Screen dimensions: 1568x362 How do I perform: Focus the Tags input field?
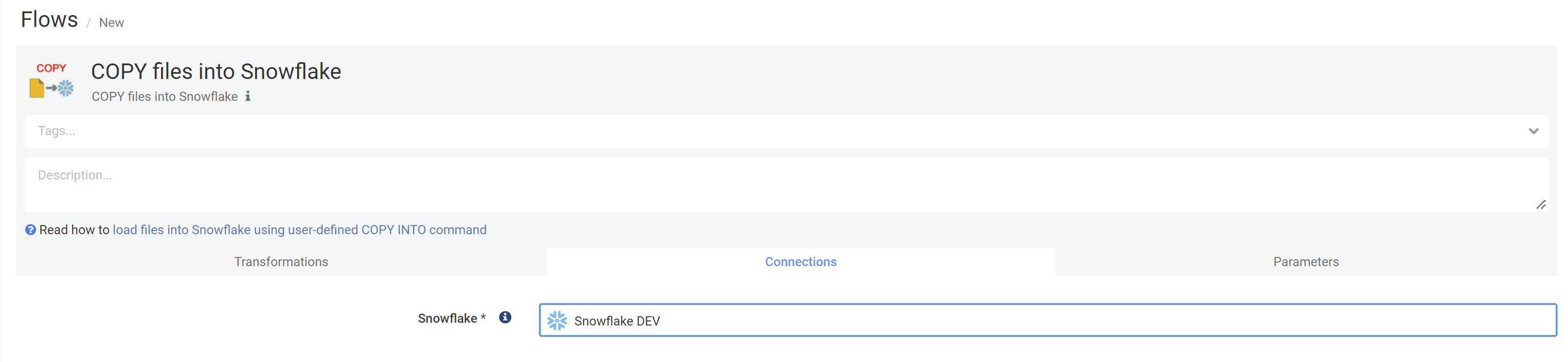tap(773, 131)
